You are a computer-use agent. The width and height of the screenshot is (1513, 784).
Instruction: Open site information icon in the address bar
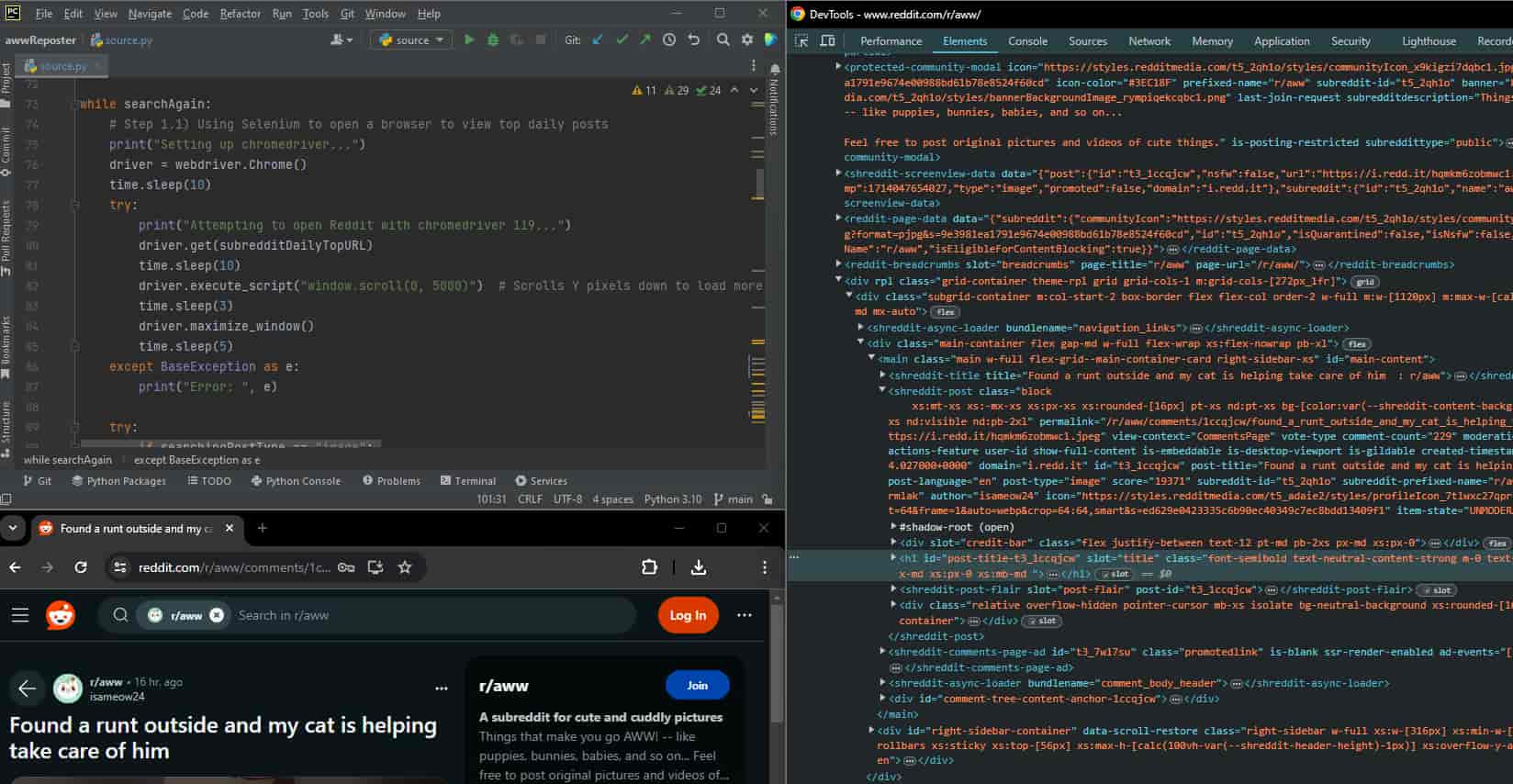[x=120, y=567]
